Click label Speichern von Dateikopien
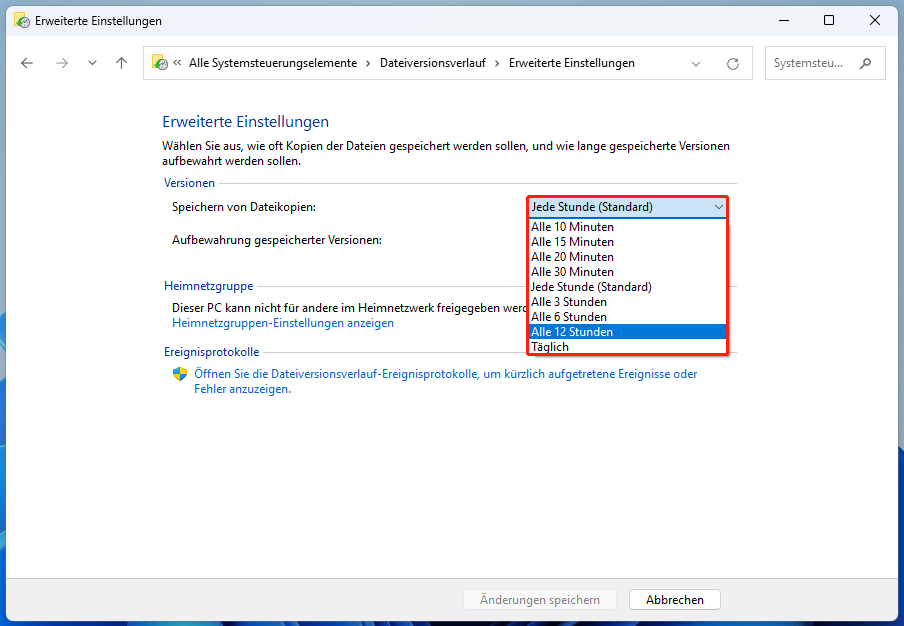904x626 pixels. [x=244, y=207]
